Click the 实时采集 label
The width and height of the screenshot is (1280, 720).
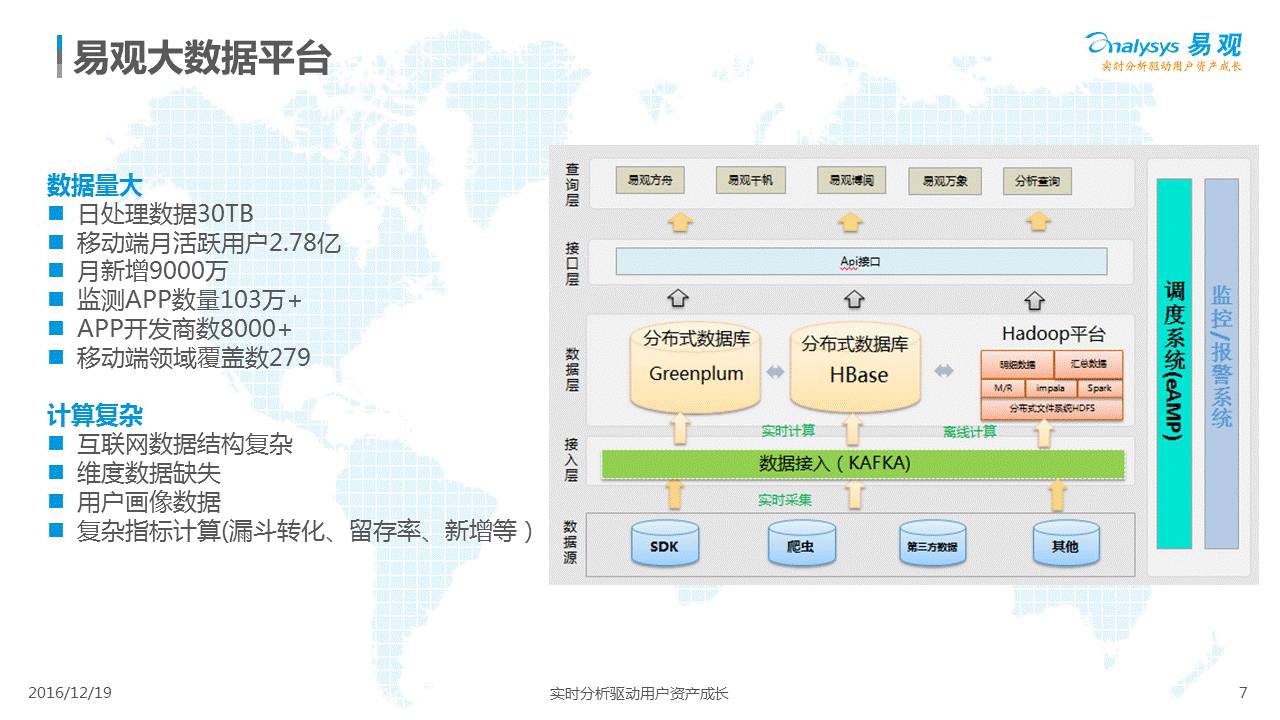(x=785, y=500)
